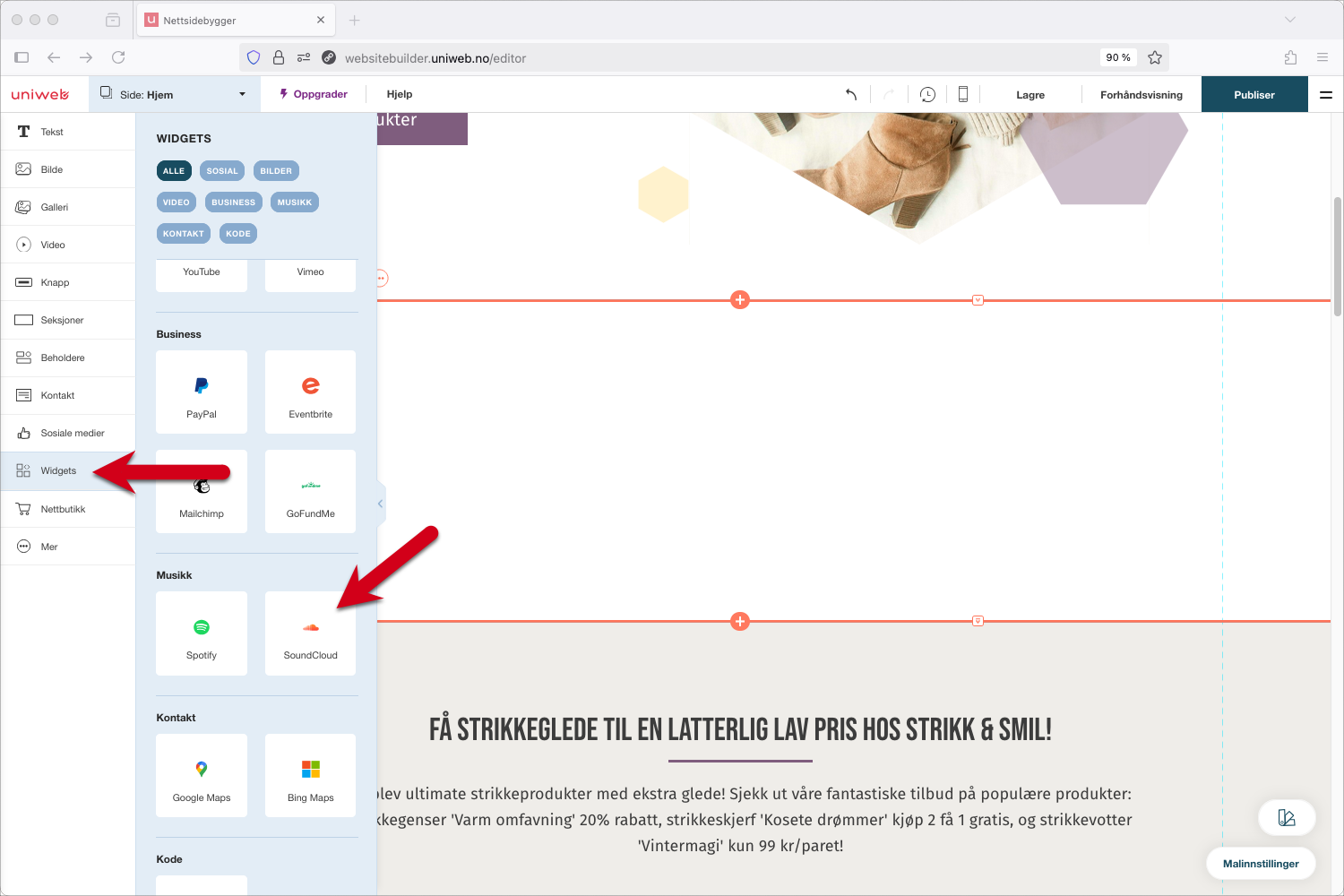Open the Mer sidebar item
Image resolution: width=1344 pixels, height=896 pixels.
68,547
